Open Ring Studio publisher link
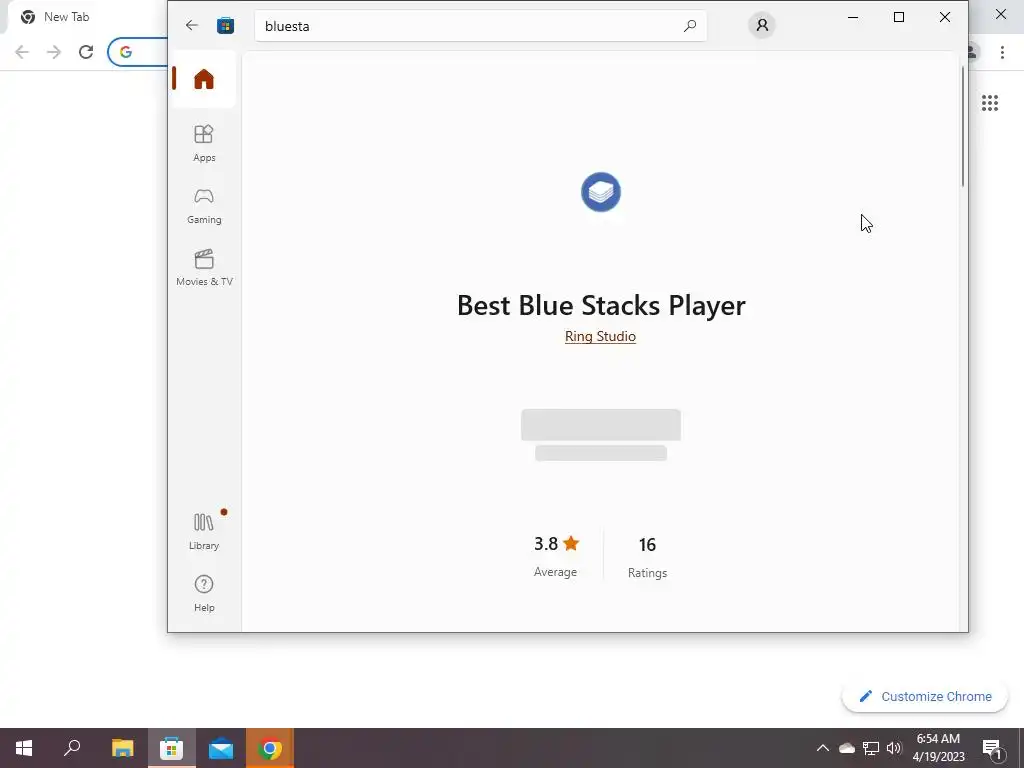This screenshot has width=1024, height=768. coord(600,336)
